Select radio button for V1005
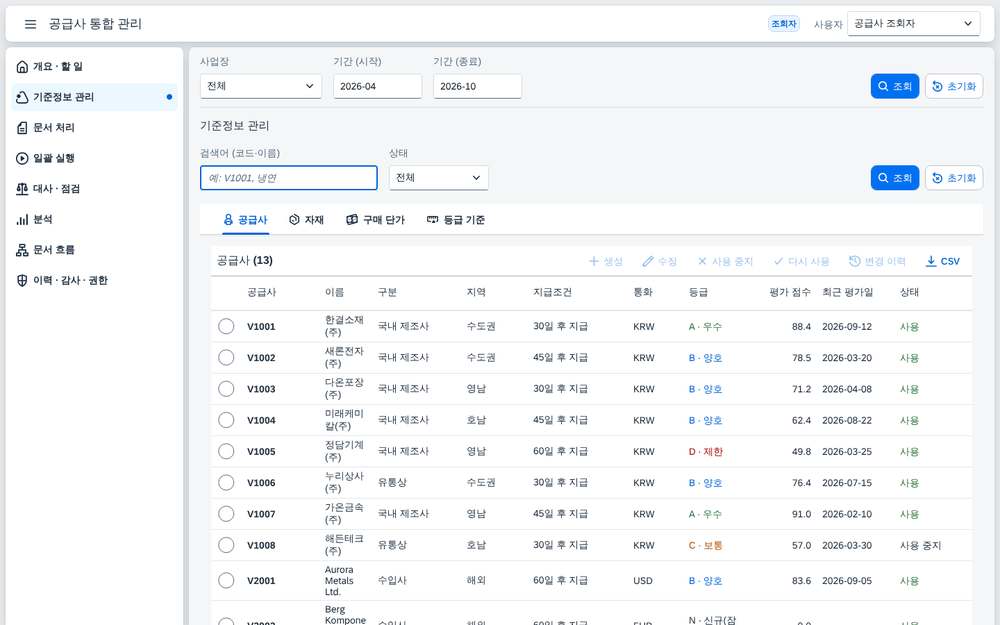Screen dimensions: 1000x625 coord(226,452)
